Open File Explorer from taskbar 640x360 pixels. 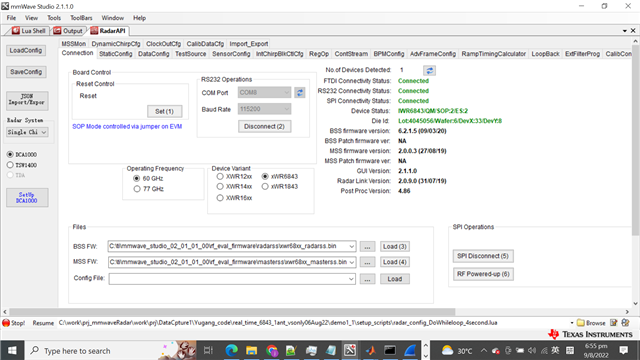click(x=251, y=351)
